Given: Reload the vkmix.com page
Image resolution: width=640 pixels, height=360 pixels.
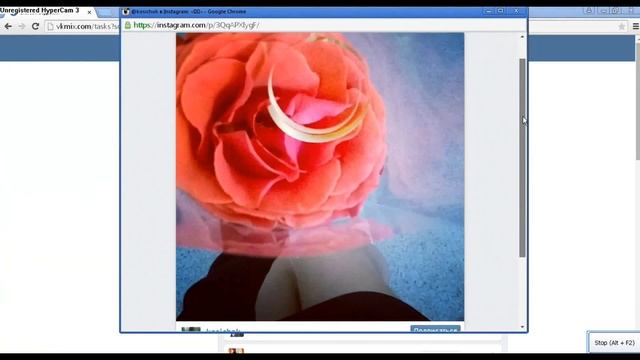Looking at the screenshot, I should (x=36, y=27).
